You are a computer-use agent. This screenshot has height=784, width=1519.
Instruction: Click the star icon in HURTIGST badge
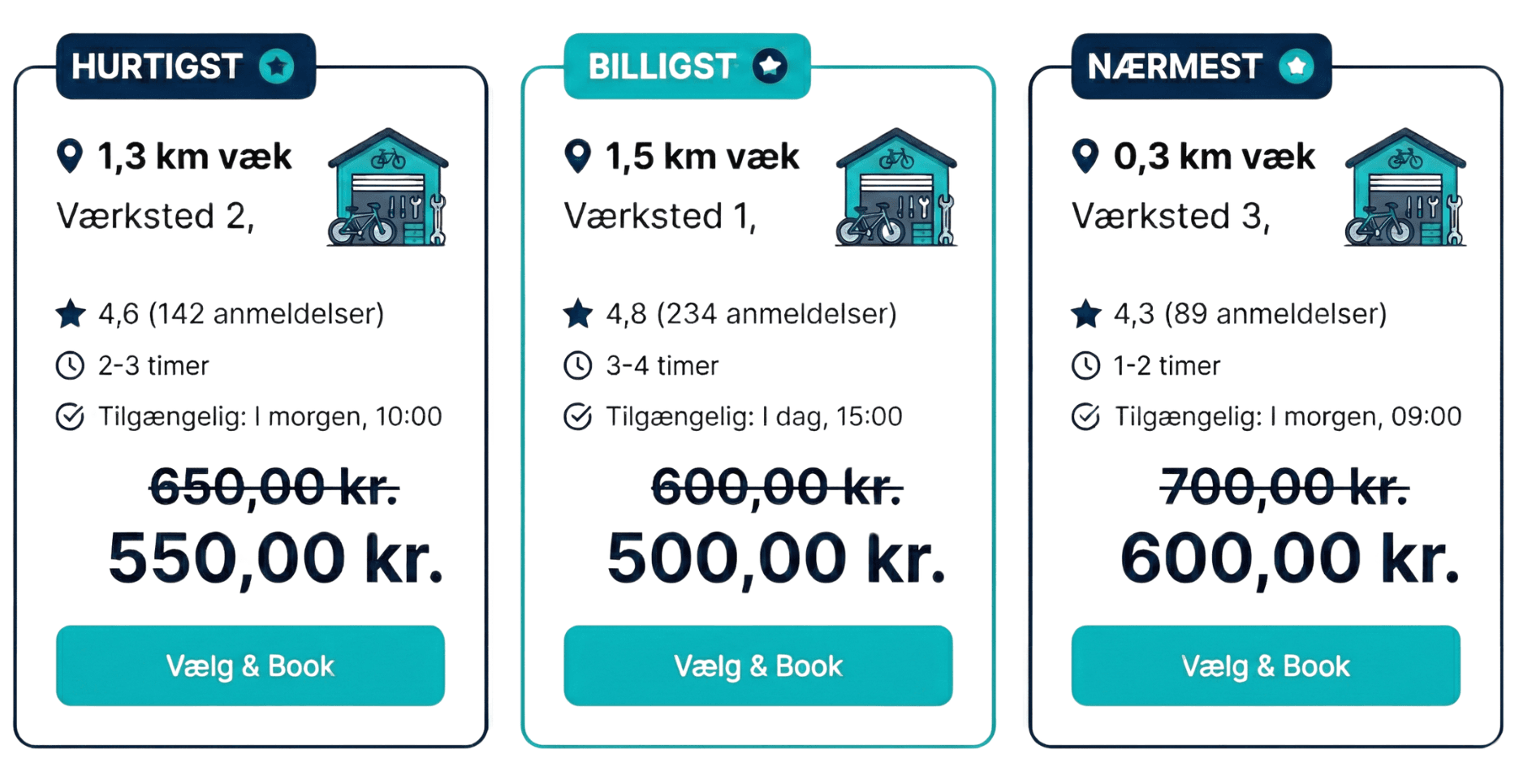point(277,66)
